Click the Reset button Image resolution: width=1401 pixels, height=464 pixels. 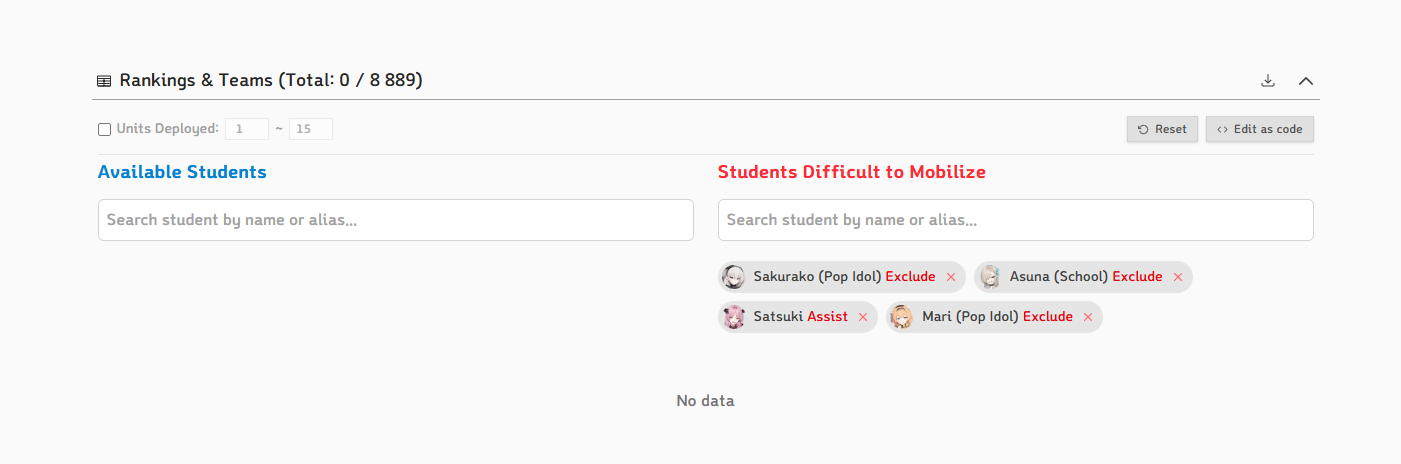[x=1162, y=129]
